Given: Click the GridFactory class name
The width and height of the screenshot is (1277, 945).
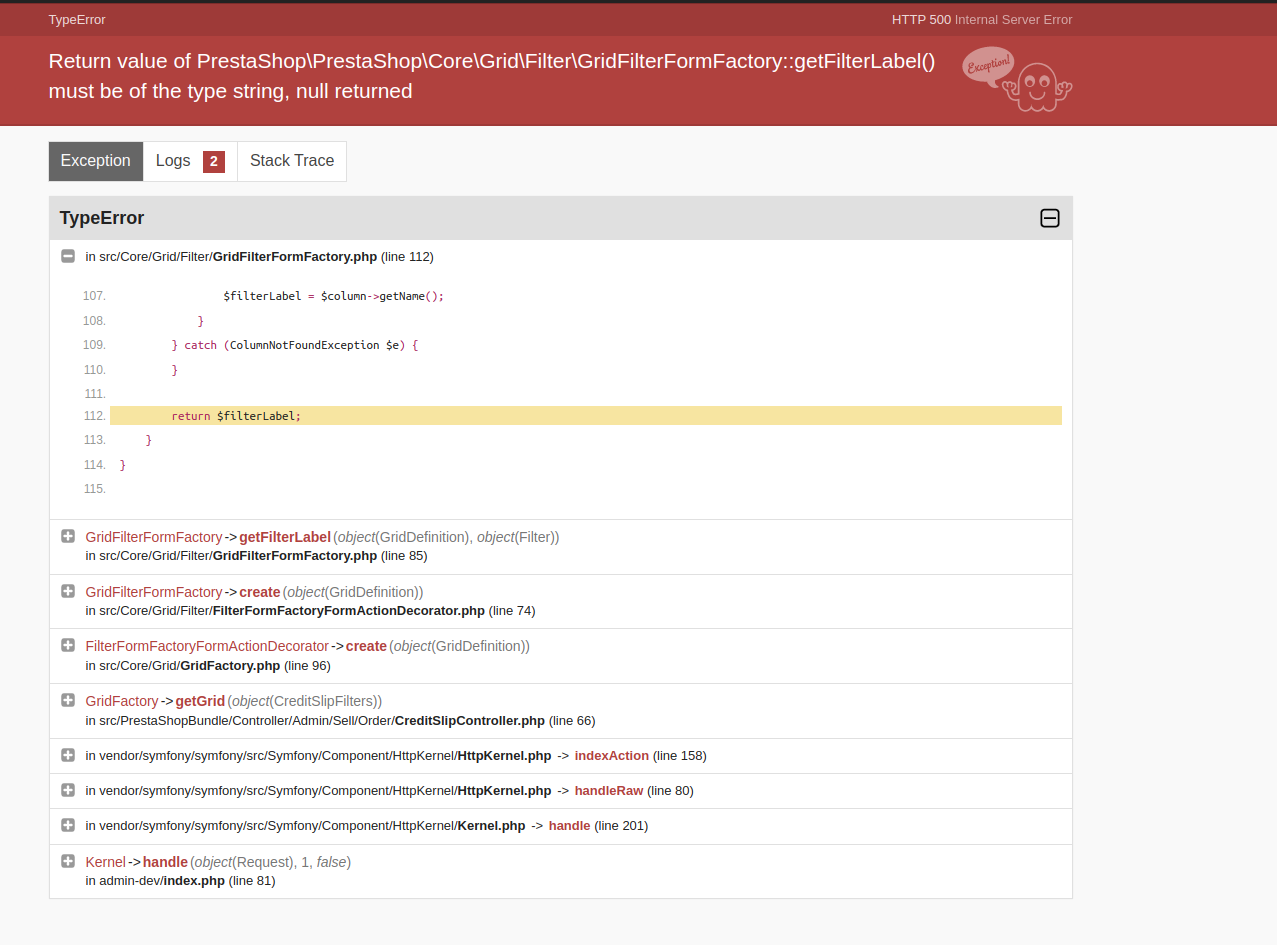Looking at the screenshot, I should [122, 701].
